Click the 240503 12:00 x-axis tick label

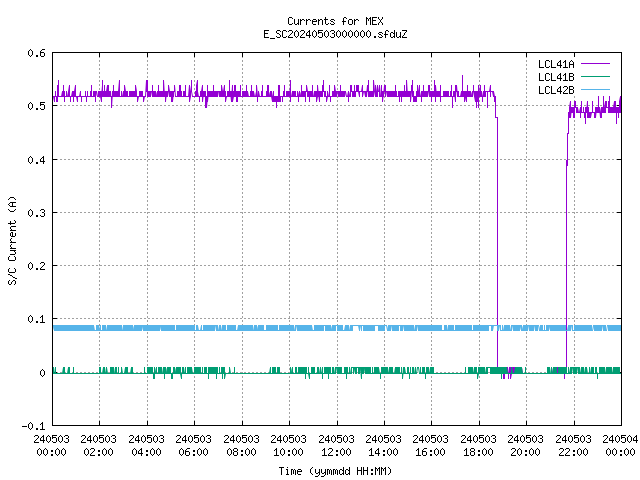pyautogui.click(x=336, y=446)
